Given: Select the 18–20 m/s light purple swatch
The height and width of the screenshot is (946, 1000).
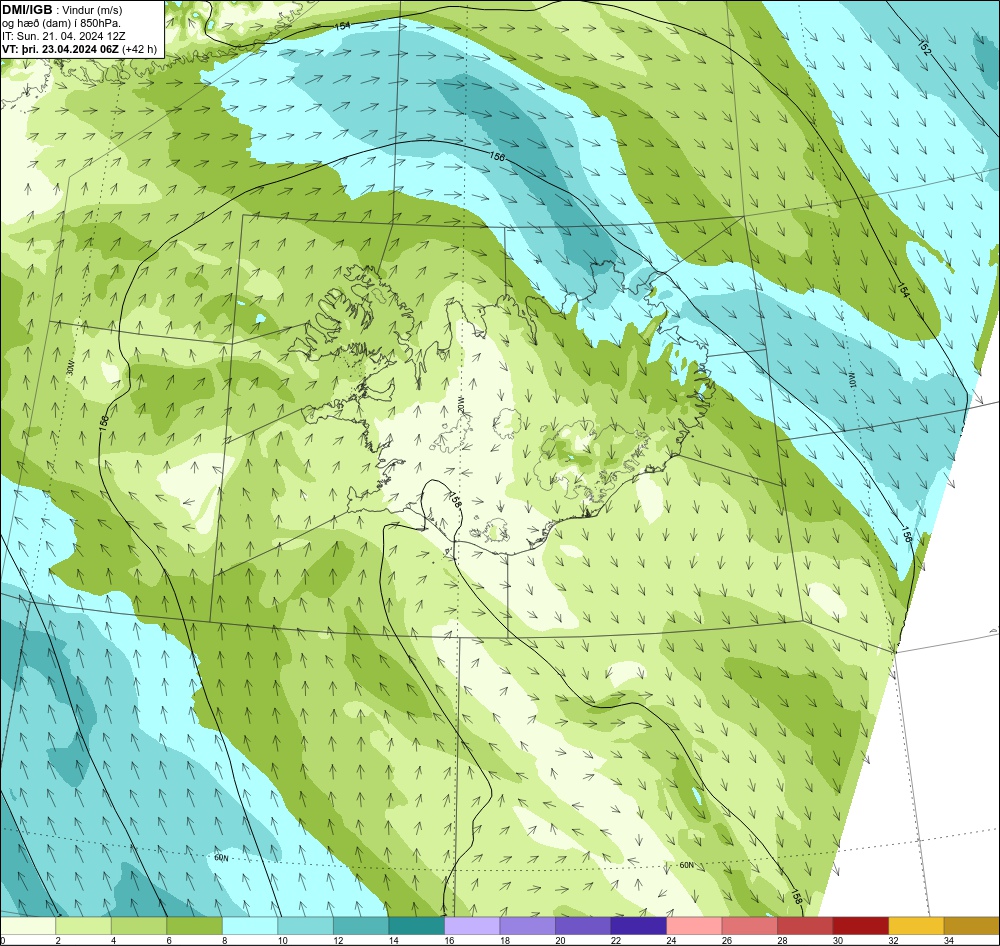Looking at the screenshot, I should click(x=527, y=926).
